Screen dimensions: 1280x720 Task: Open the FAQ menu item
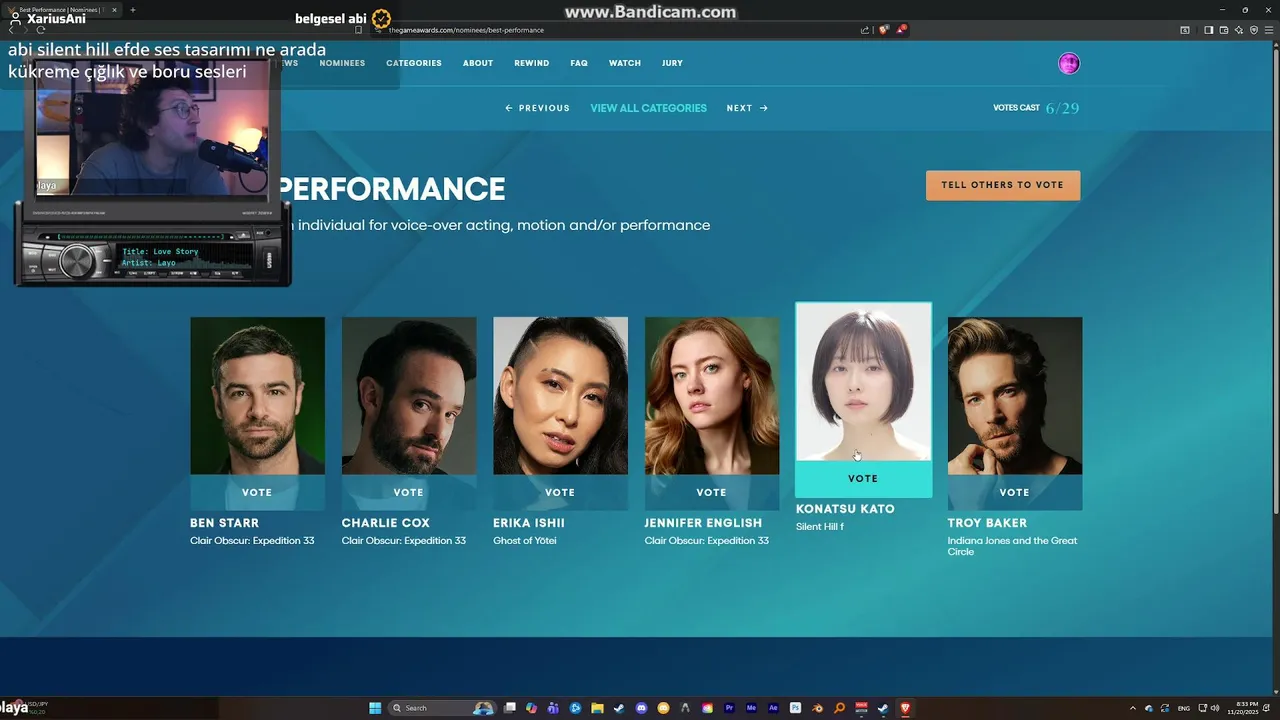click(579, 63)
